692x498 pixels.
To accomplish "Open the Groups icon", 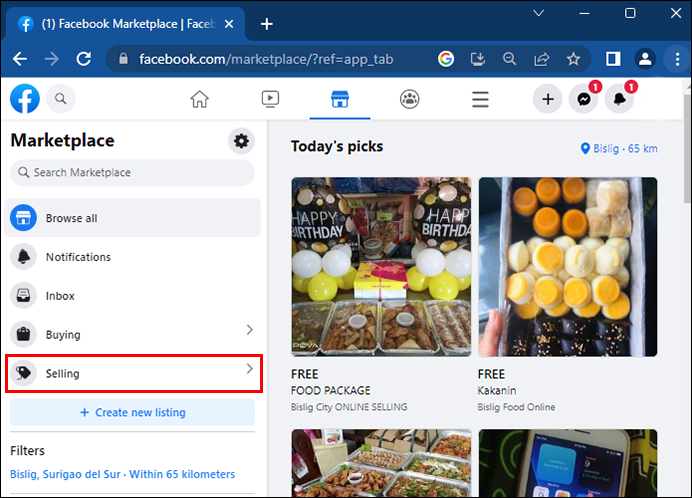I will click(x=410, y=99).
